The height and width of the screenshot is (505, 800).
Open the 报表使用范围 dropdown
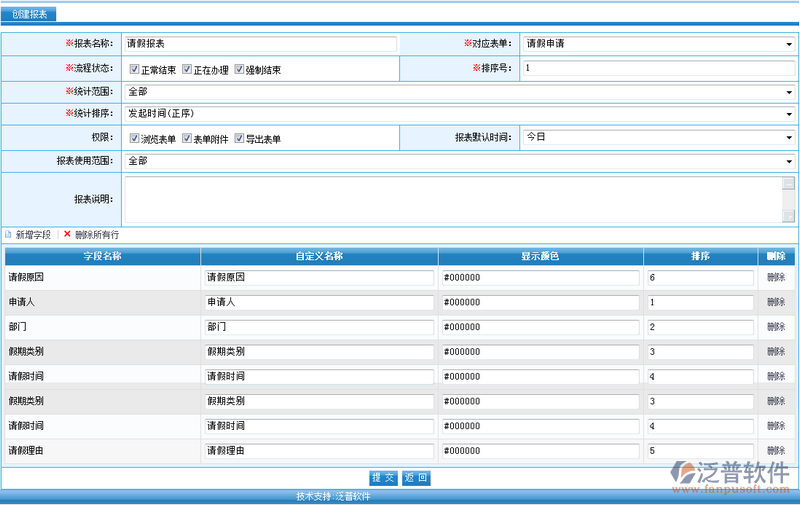459,161
